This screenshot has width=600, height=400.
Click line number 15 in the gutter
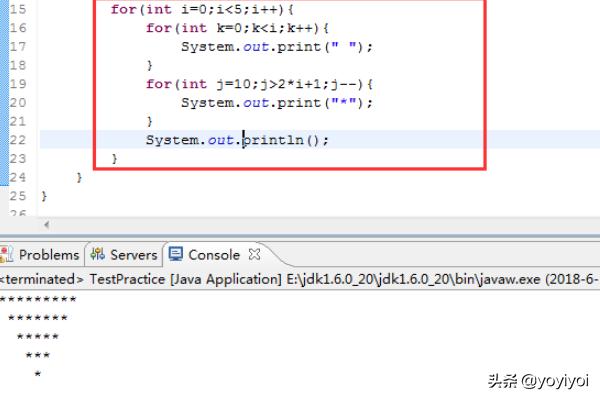click(18, 9)
